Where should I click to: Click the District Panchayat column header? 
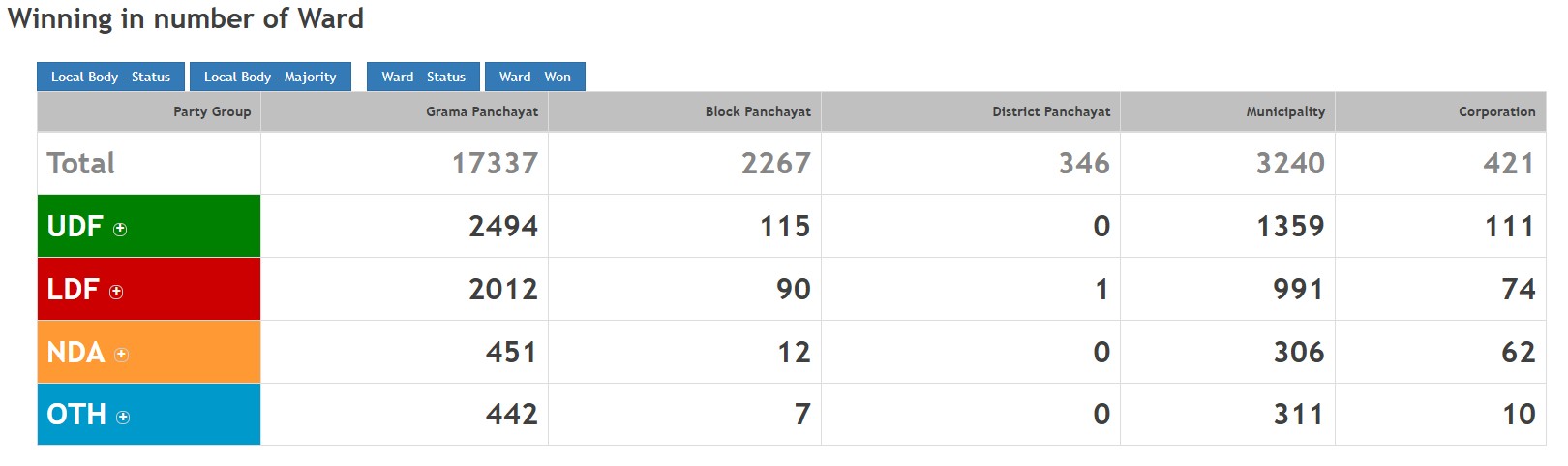[1050, 111]
